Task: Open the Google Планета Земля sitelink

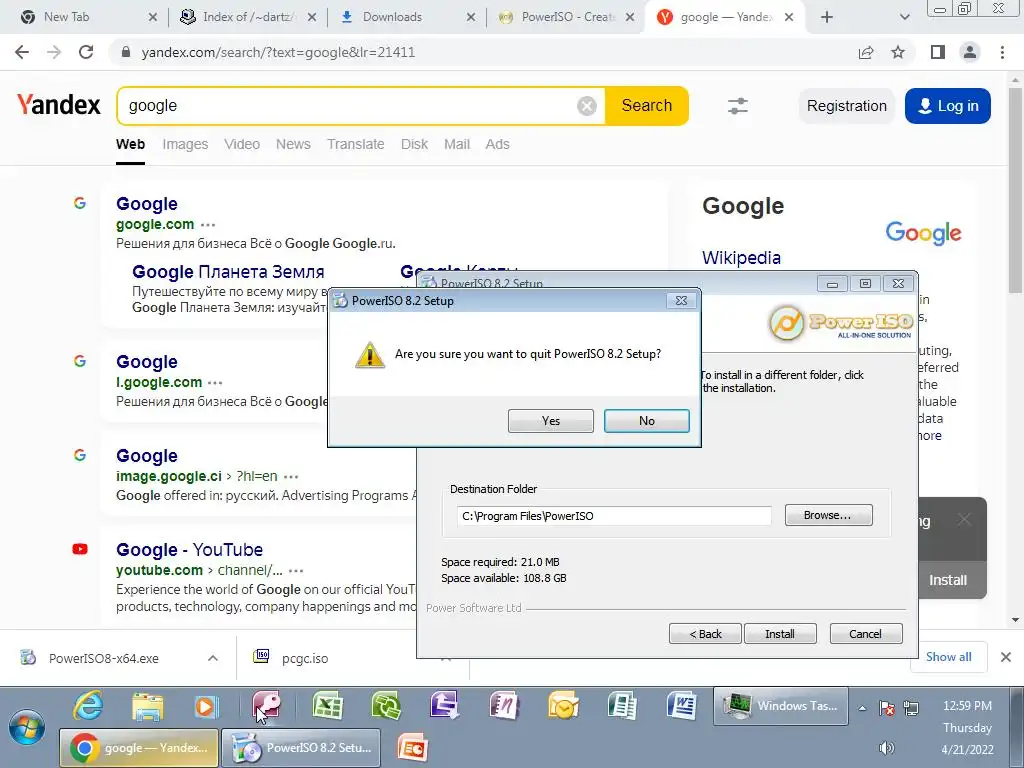Action: [x=228, y=272]
